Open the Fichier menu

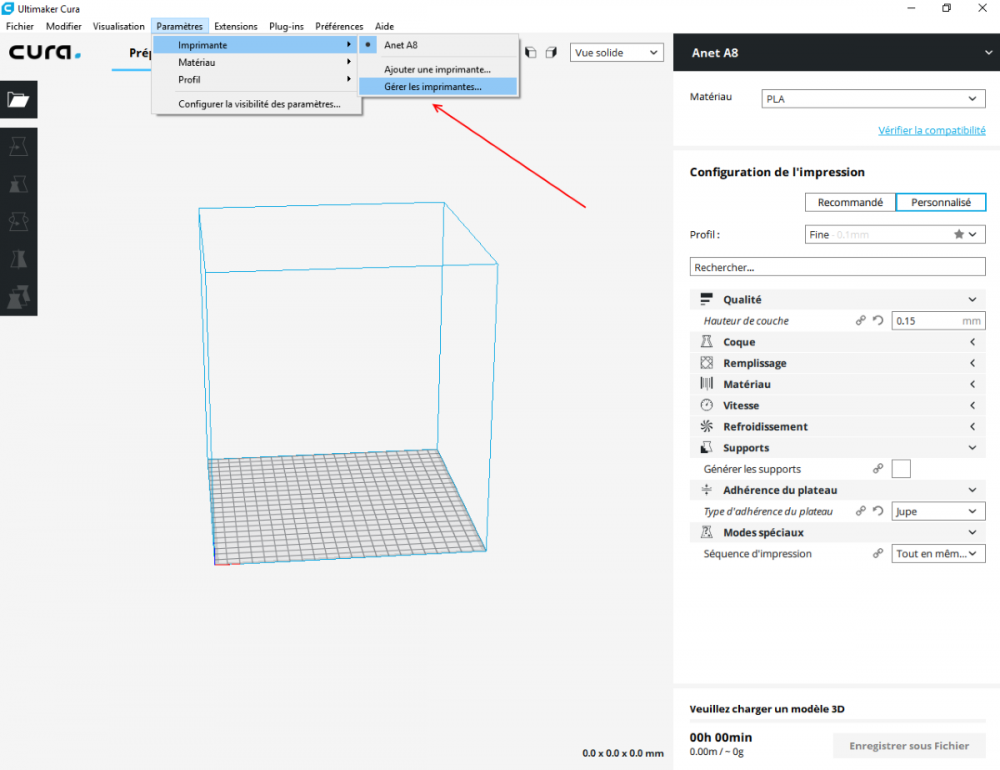coord(20,26)
